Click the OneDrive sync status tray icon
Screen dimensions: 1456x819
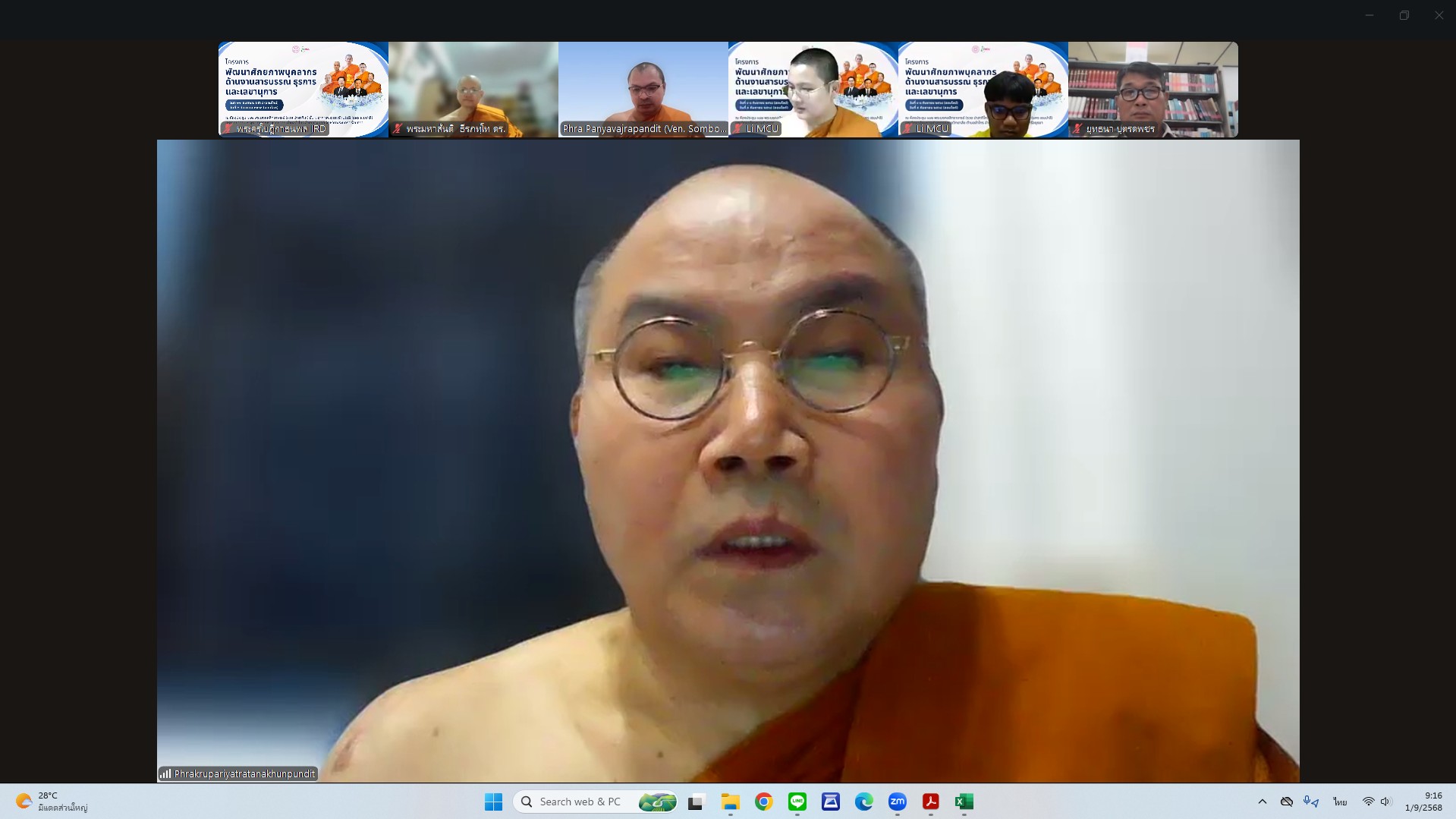[x=1287, y=802]
